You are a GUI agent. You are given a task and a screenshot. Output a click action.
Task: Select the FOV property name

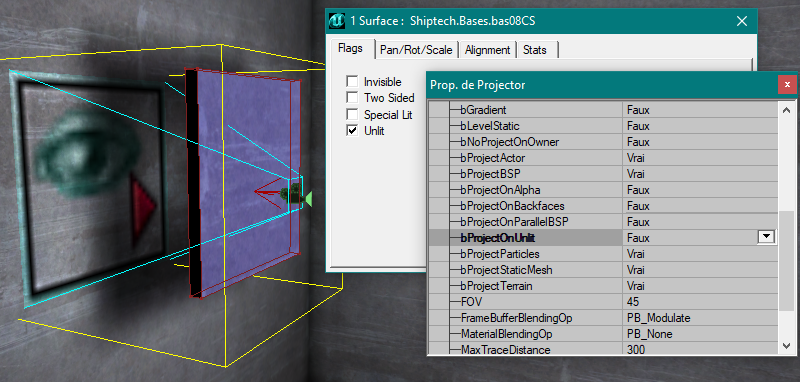click(x=471, y=302)
